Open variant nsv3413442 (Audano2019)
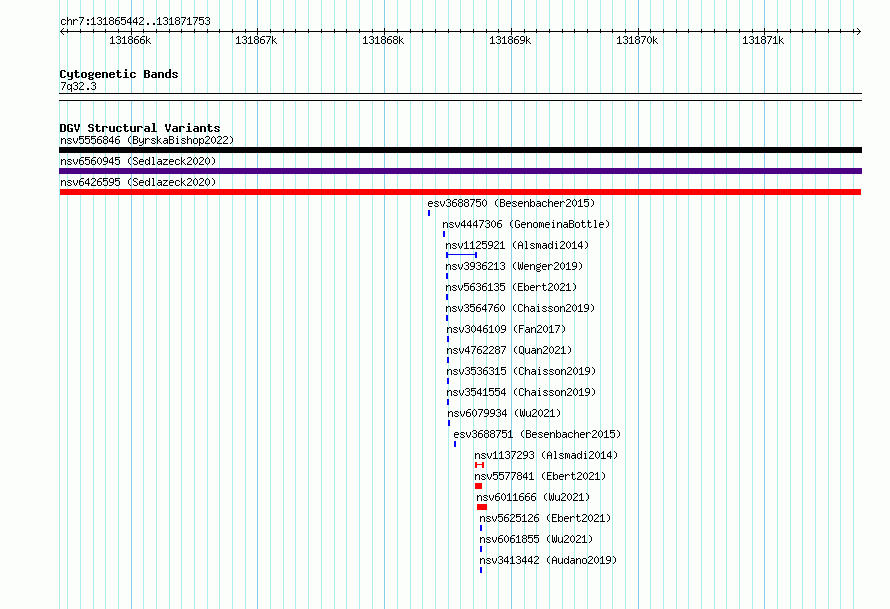The height and width of the screenshot is (609, 890). [x=548, y=560]
